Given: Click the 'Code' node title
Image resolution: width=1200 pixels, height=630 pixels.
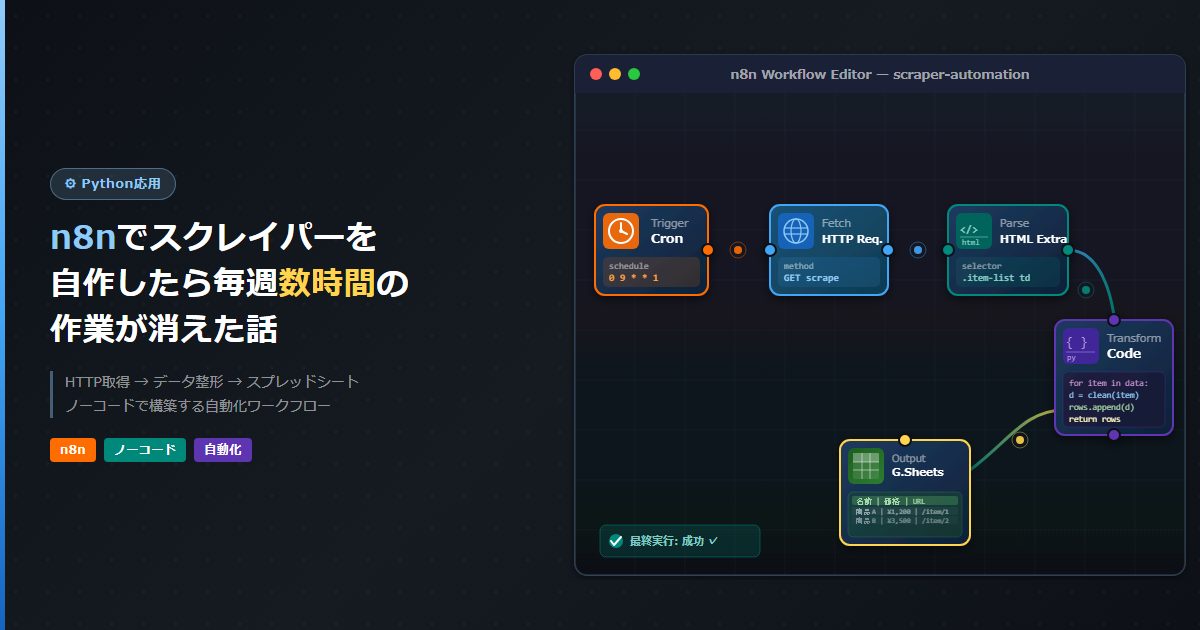Looking at the screenshot, I should click(1124, 354).
